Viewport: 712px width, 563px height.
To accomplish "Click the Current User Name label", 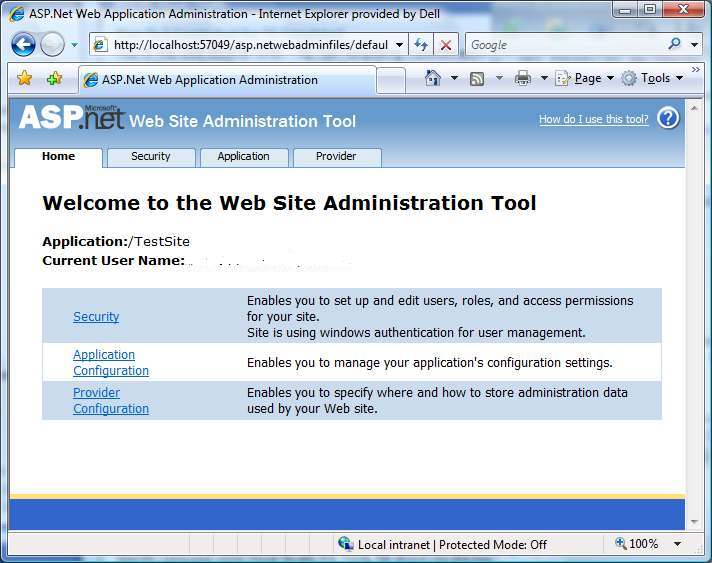I will coord(114,261).
